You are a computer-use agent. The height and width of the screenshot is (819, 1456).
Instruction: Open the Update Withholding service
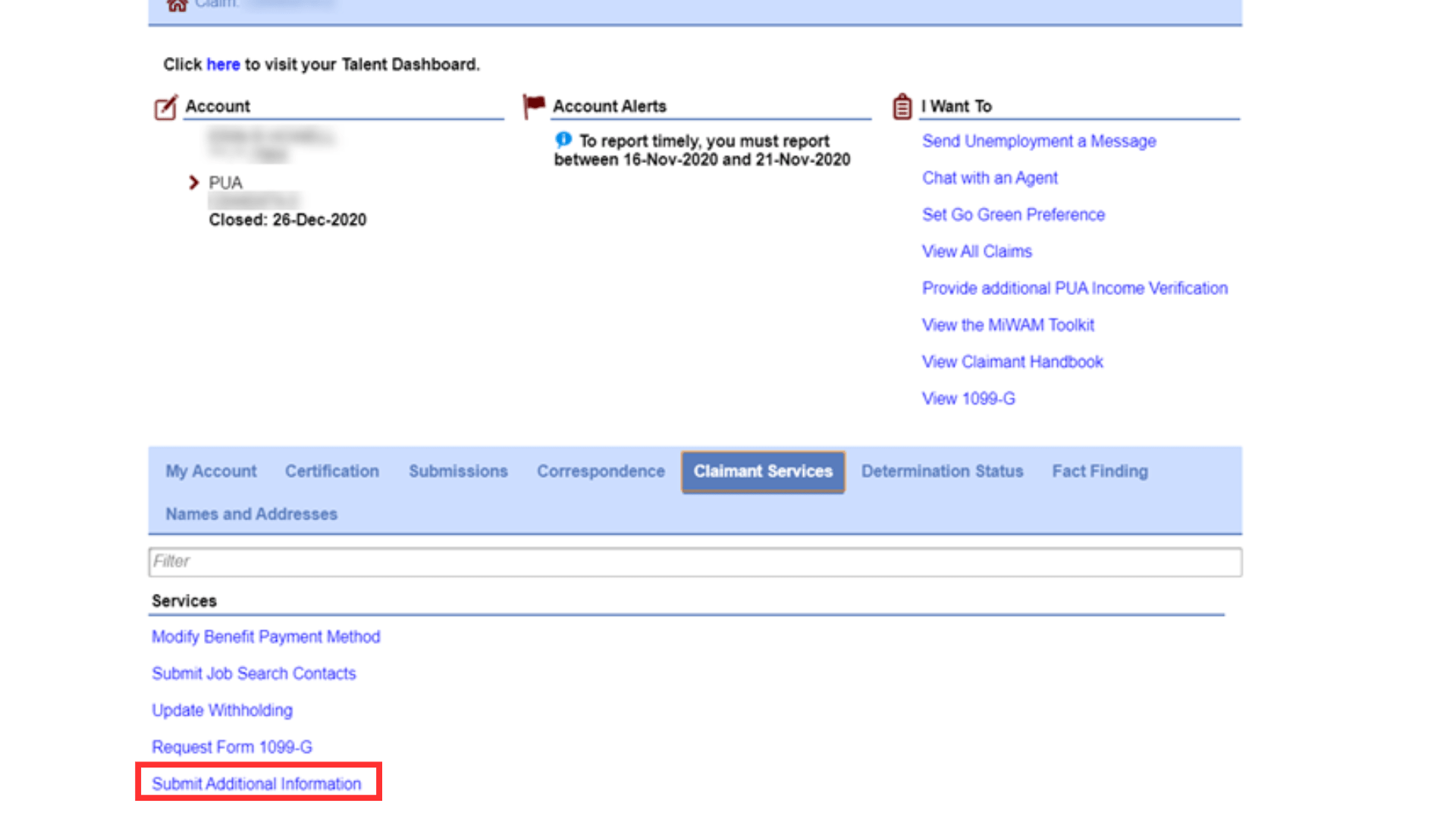(222, 711)
